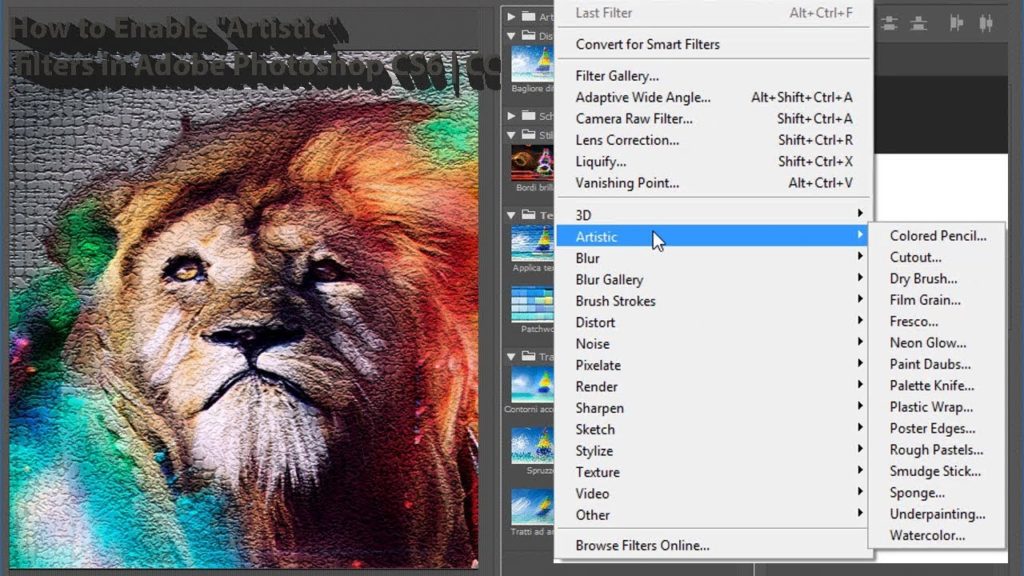Open the Other submenu
1024x576 pixels.
tap(713, 515)
